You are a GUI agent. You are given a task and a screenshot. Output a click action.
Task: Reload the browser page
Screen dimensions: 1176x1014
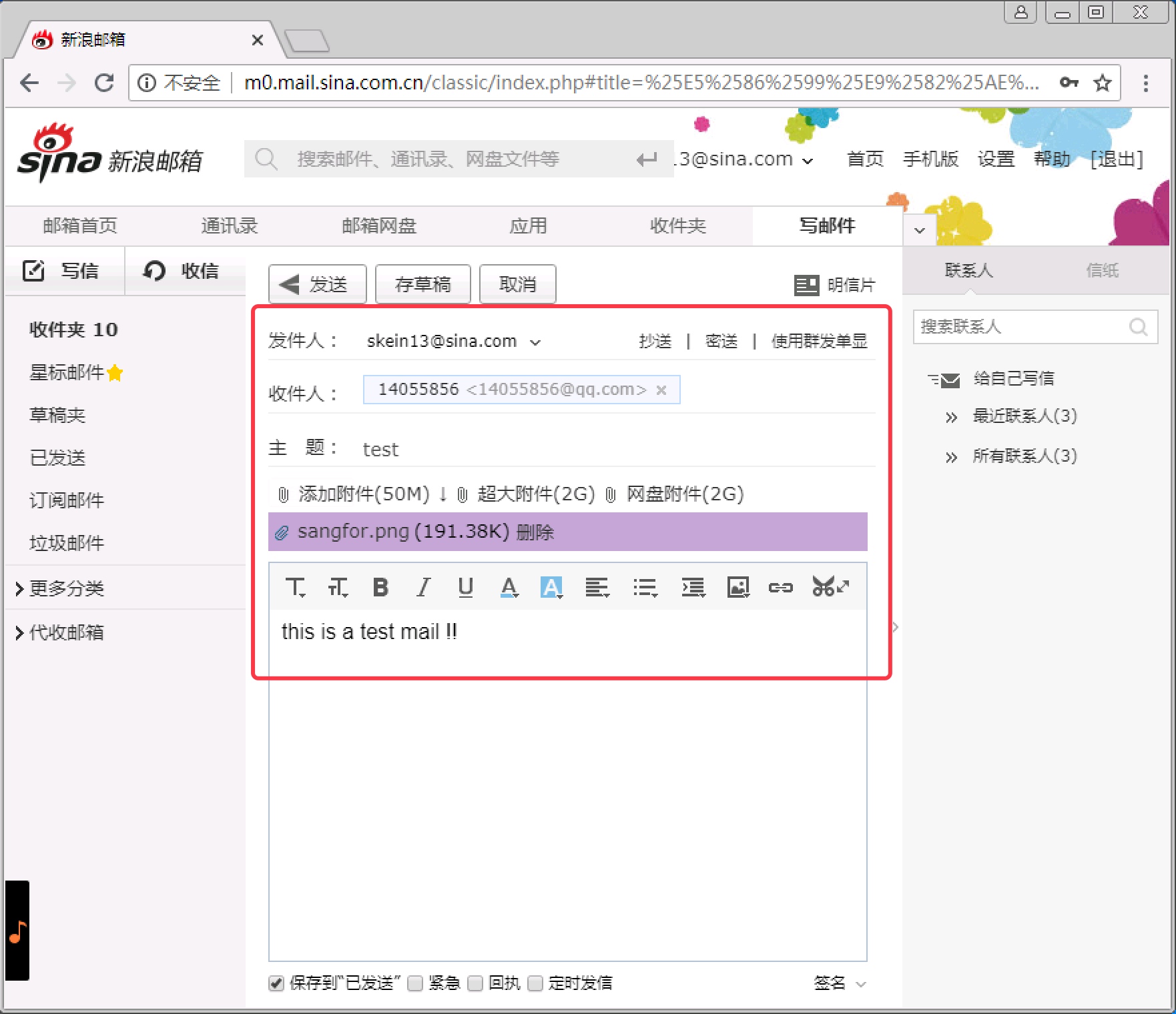point(104,83)
